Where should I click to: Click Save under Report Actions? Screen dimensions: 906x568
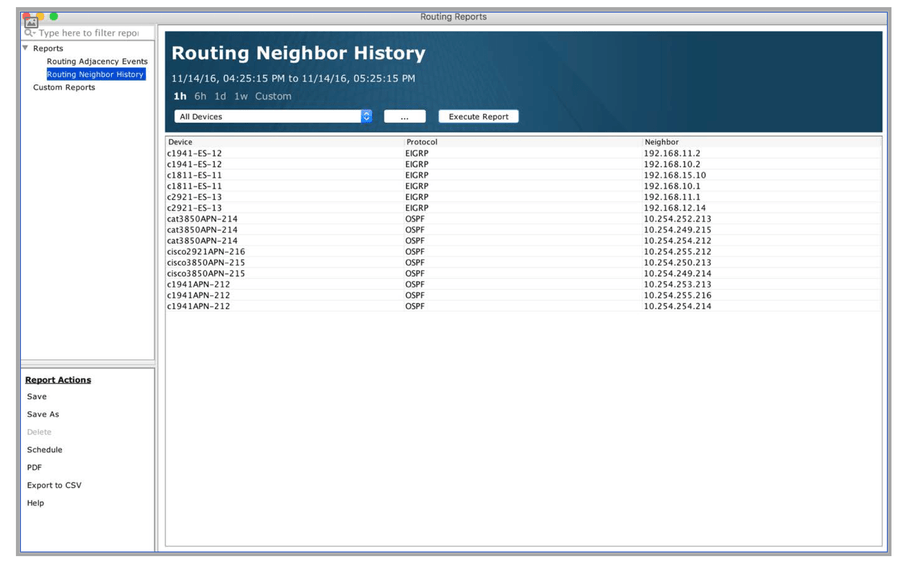click(37, 397)
